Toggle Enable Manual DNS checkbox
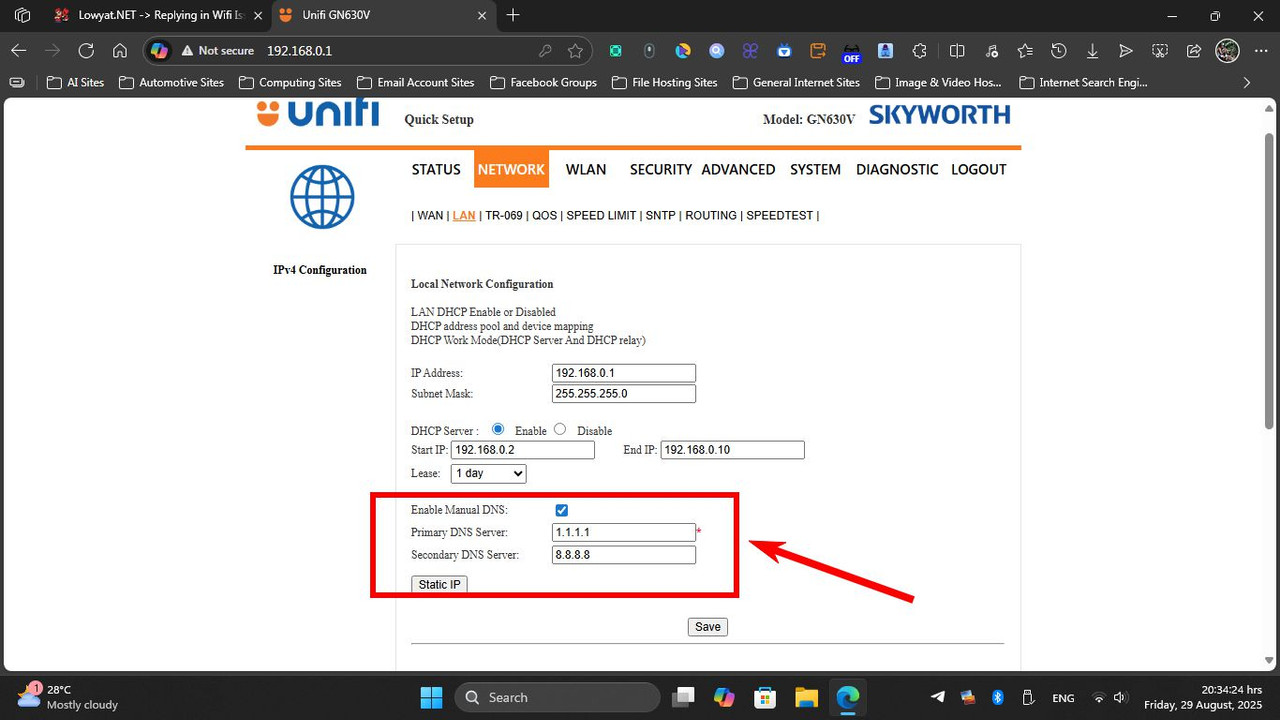 click(562, 510)
